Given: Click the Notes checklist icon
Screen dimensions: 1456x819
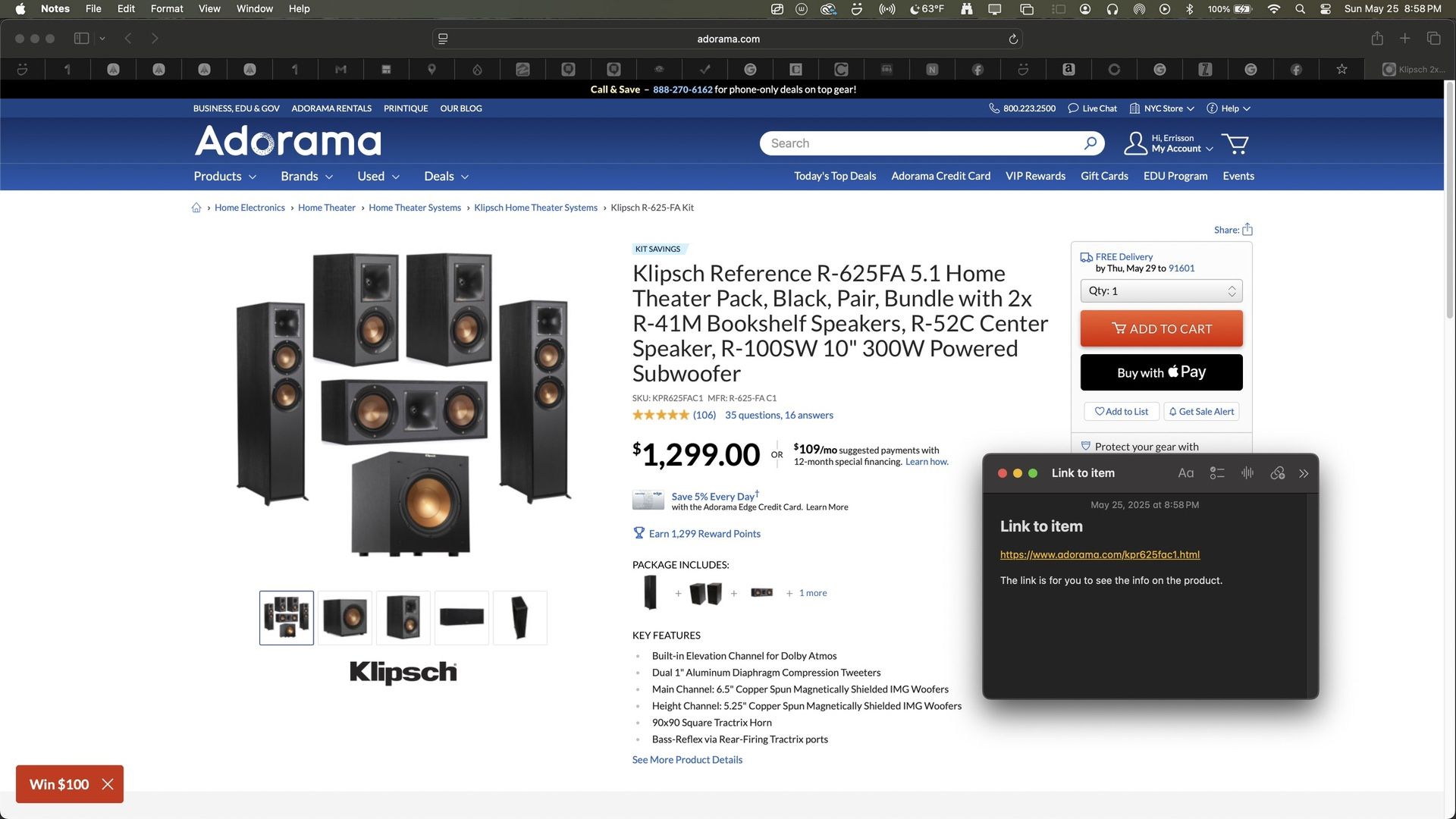Looking at the screenshot, I should [x=1217, y=473].
